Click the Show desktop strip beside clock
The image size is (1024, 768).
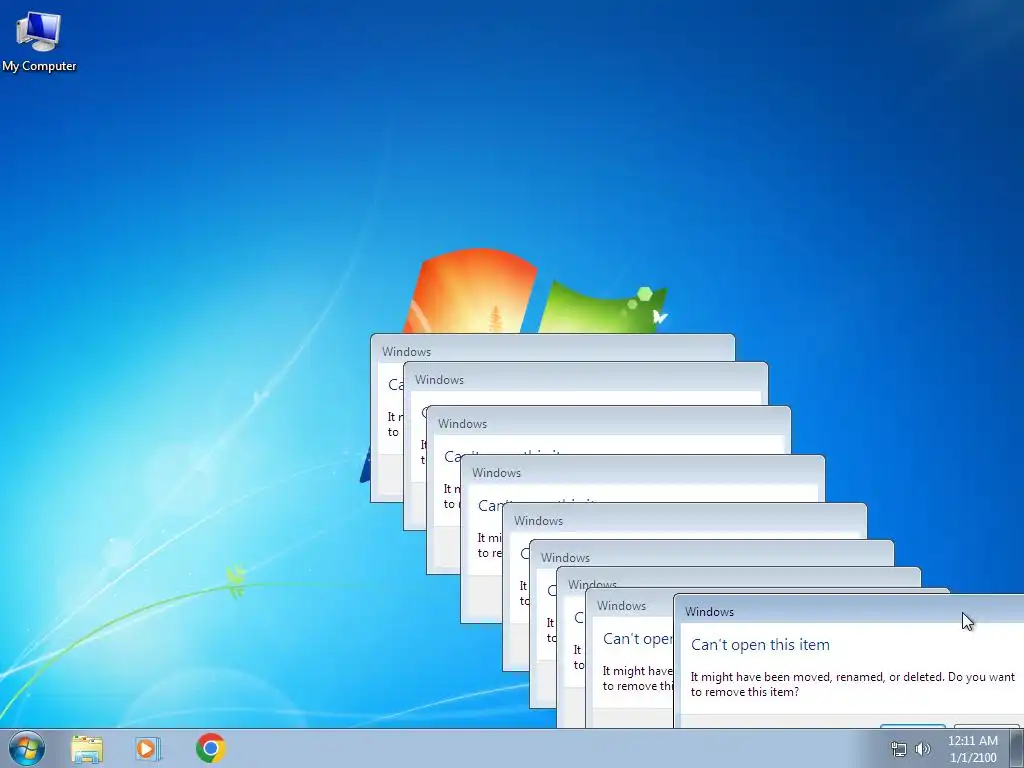(x=1017, y=748)
